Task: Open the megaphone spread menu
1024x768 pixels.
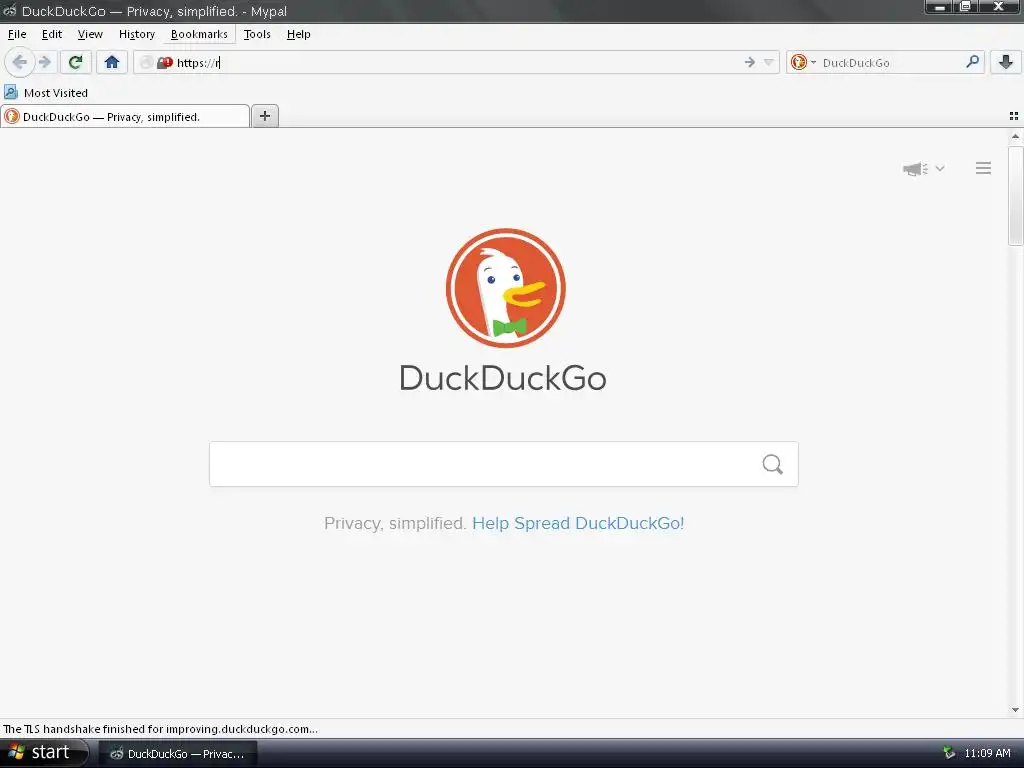Action: pyautogui.click(x=923, y=168)
